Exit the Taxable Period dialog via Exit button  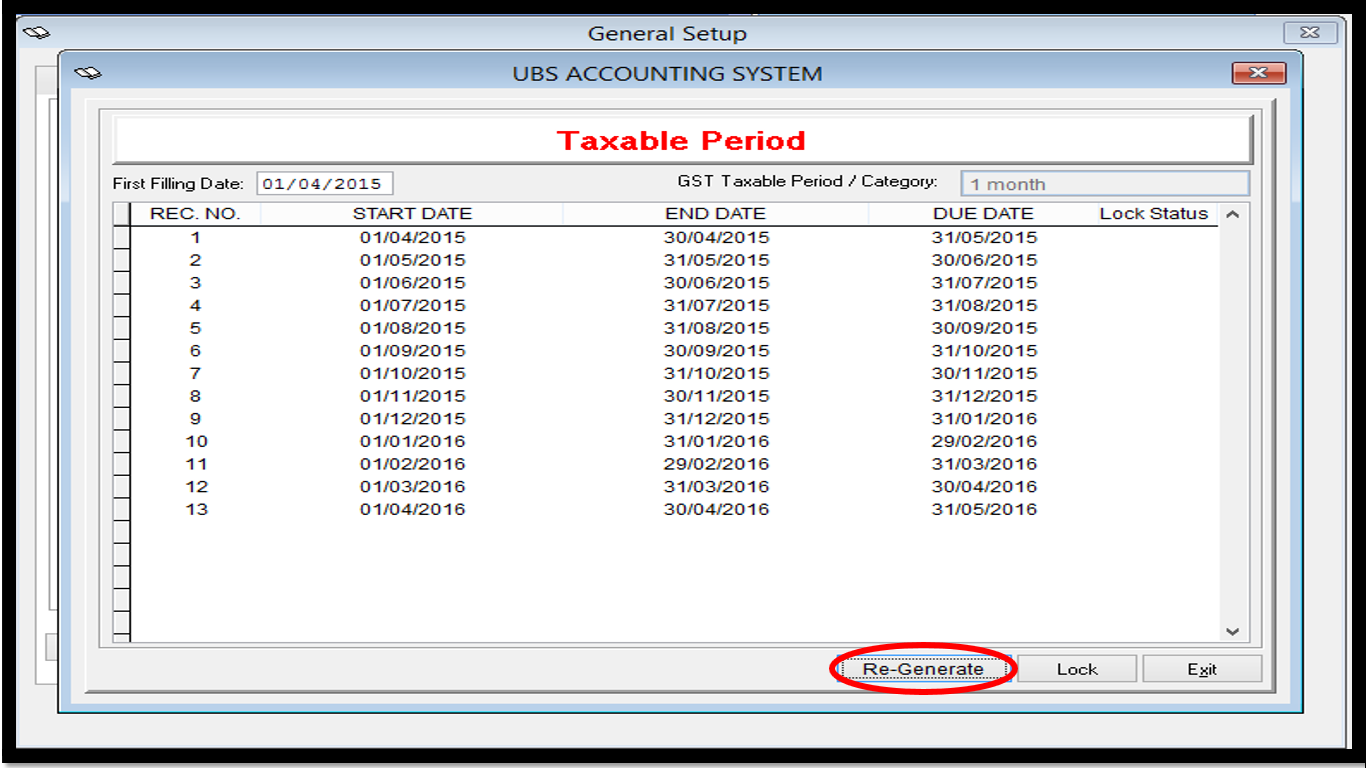1202,669
